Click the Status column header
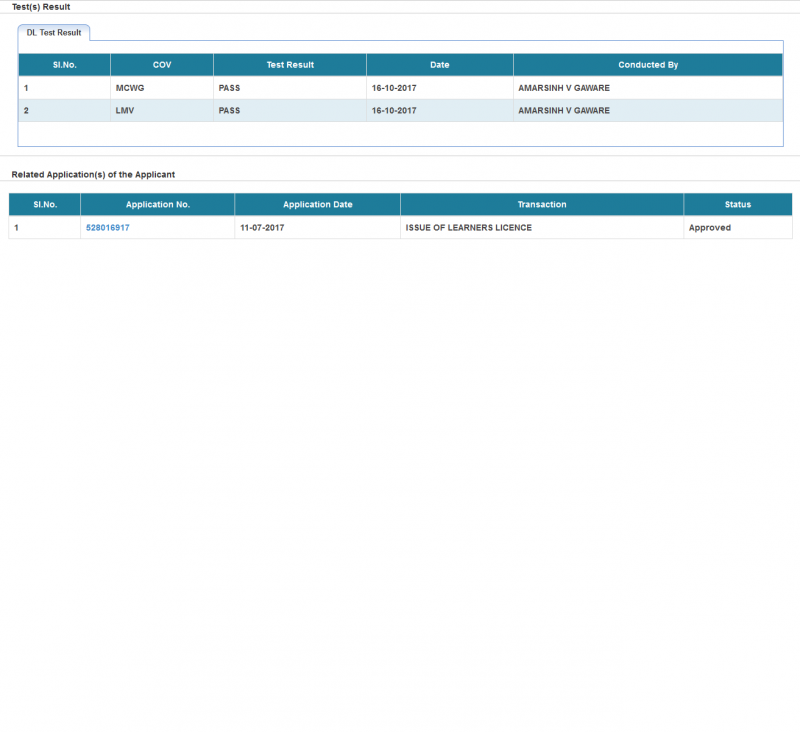Screen dimensions: 800x732 (x=738, y=205)
